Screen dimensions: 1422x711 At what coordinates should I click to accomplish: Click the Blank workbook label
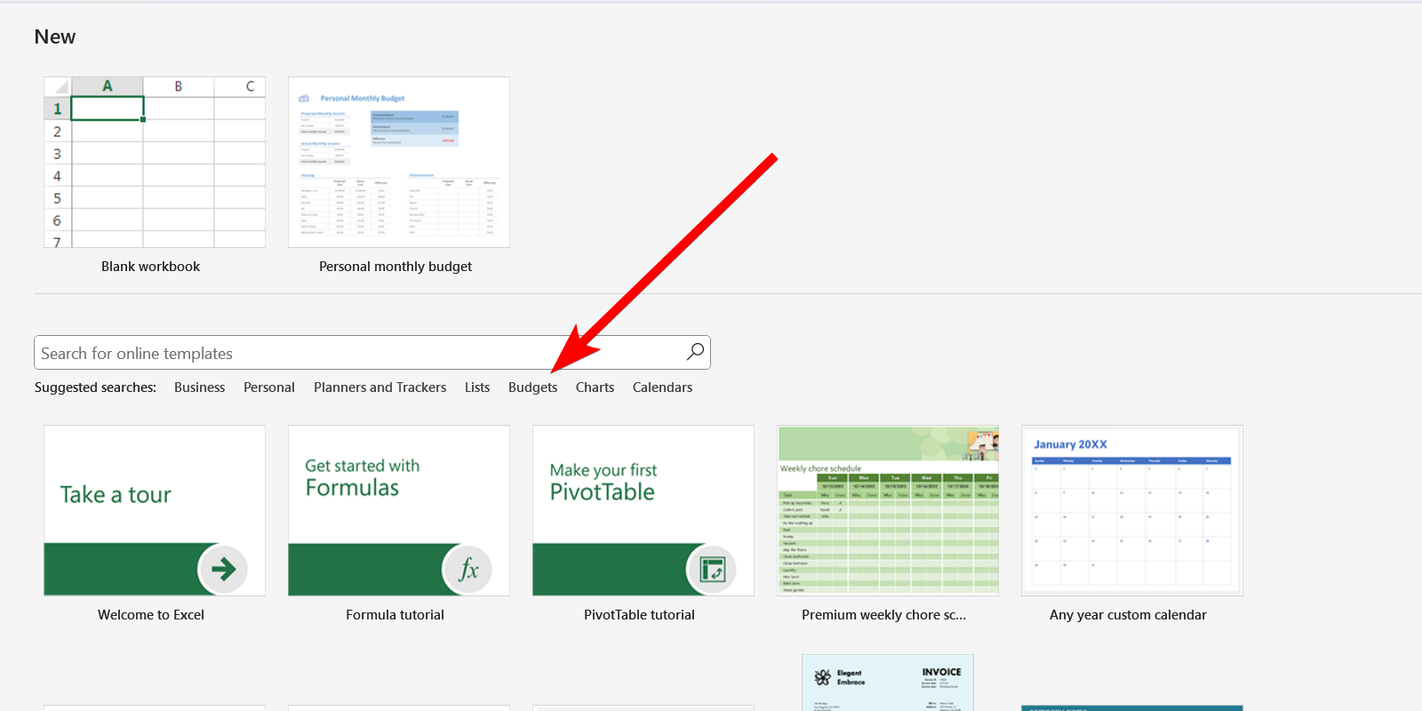coord(151,267)
